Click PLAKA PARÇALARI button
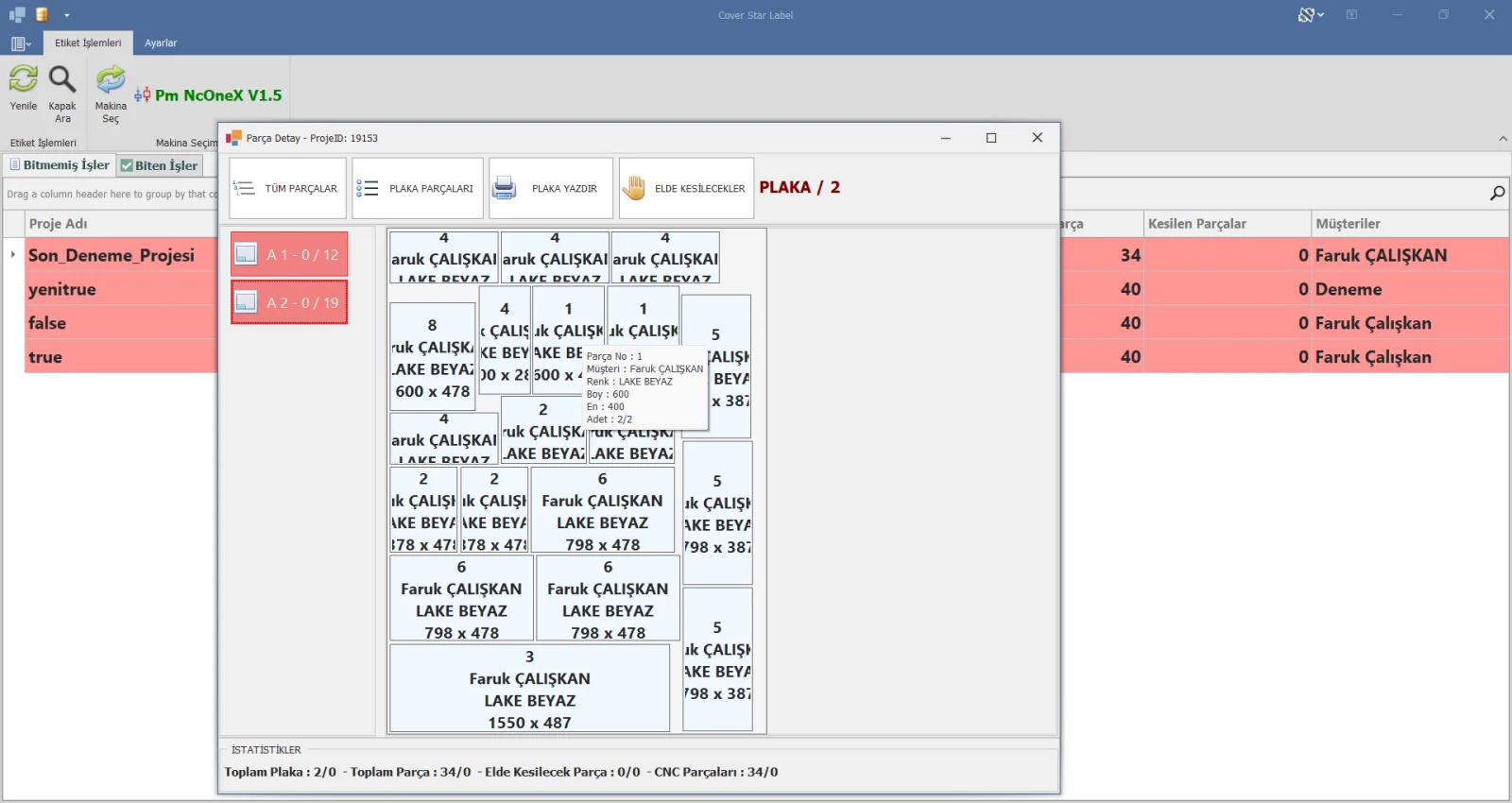This screenshot has width=1512, height=803. 417,188
